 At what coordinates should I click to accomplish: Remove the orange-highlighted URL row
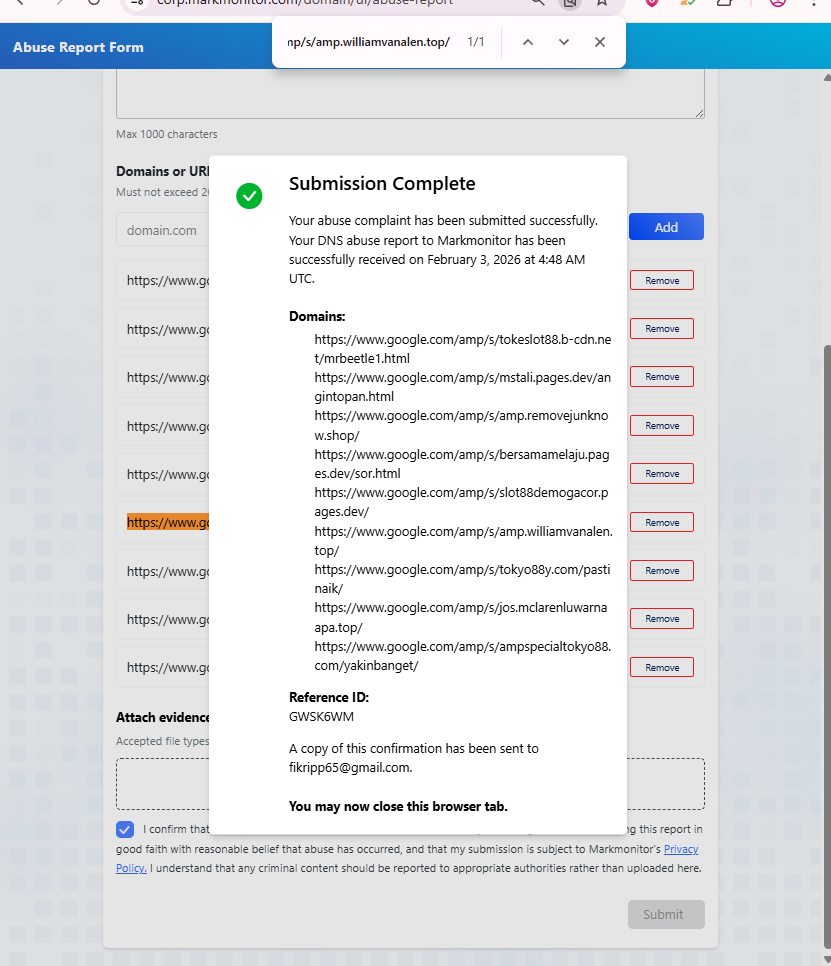coord(662,522)
